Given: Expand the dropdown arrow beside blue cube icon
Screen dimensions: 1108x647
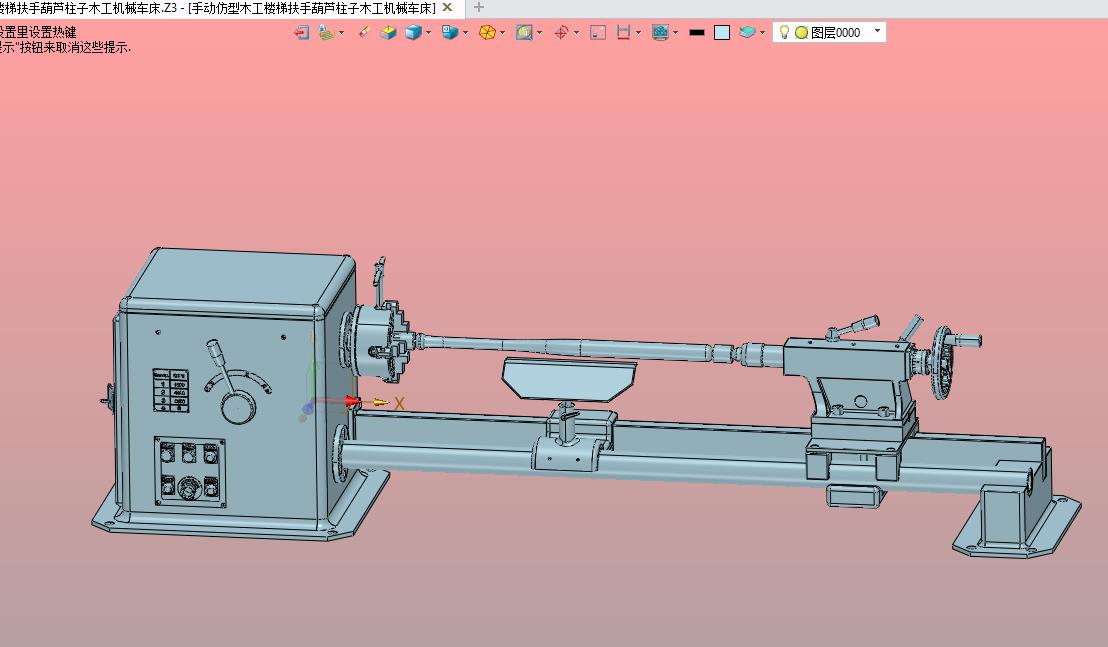Looking at the screenshot, I should tap(428, 32).
